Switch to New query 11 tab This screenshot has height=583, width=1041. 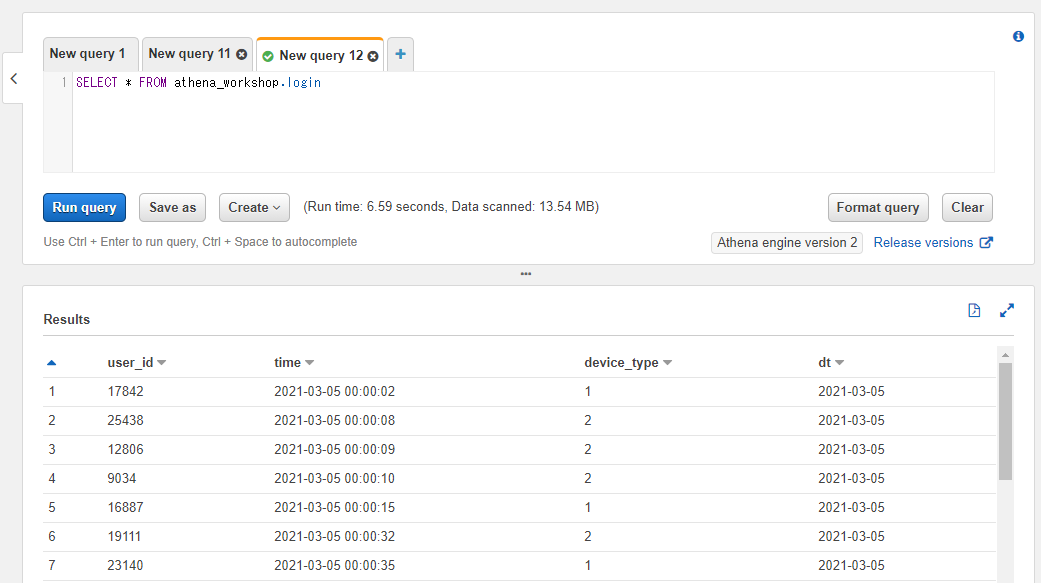click(189, 54)
